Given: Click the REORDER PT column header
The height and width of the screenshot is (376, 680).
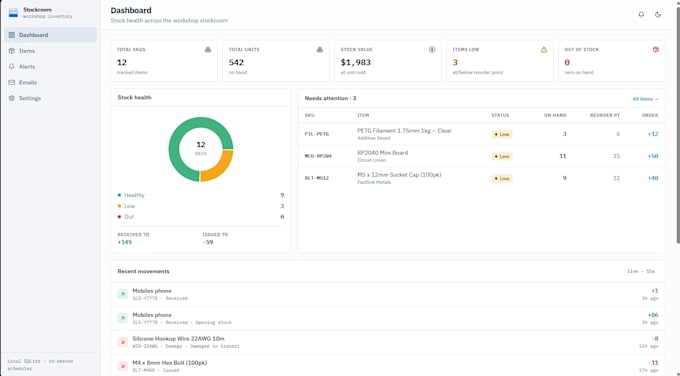Looking at the screenshot, I should pyautogui.click(x=605, y=115).
